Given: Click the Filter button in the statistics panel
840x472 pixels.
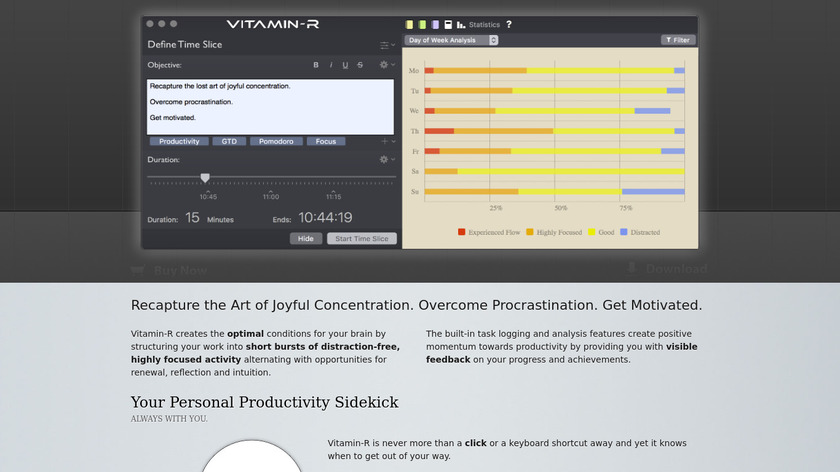Looking at the screenshot, I should 678,40.
